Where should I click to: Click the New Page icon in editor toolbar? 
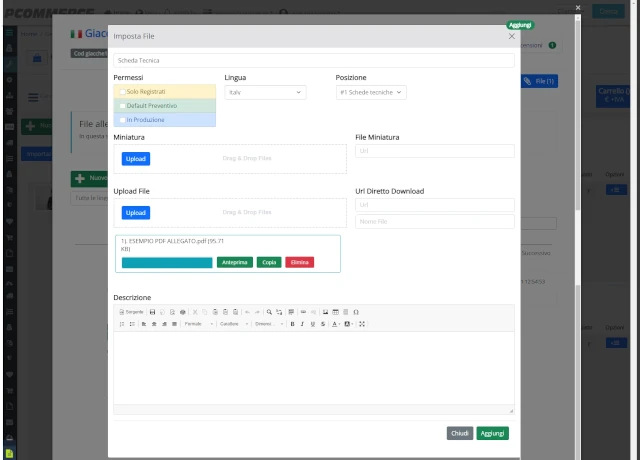(162, 312)
